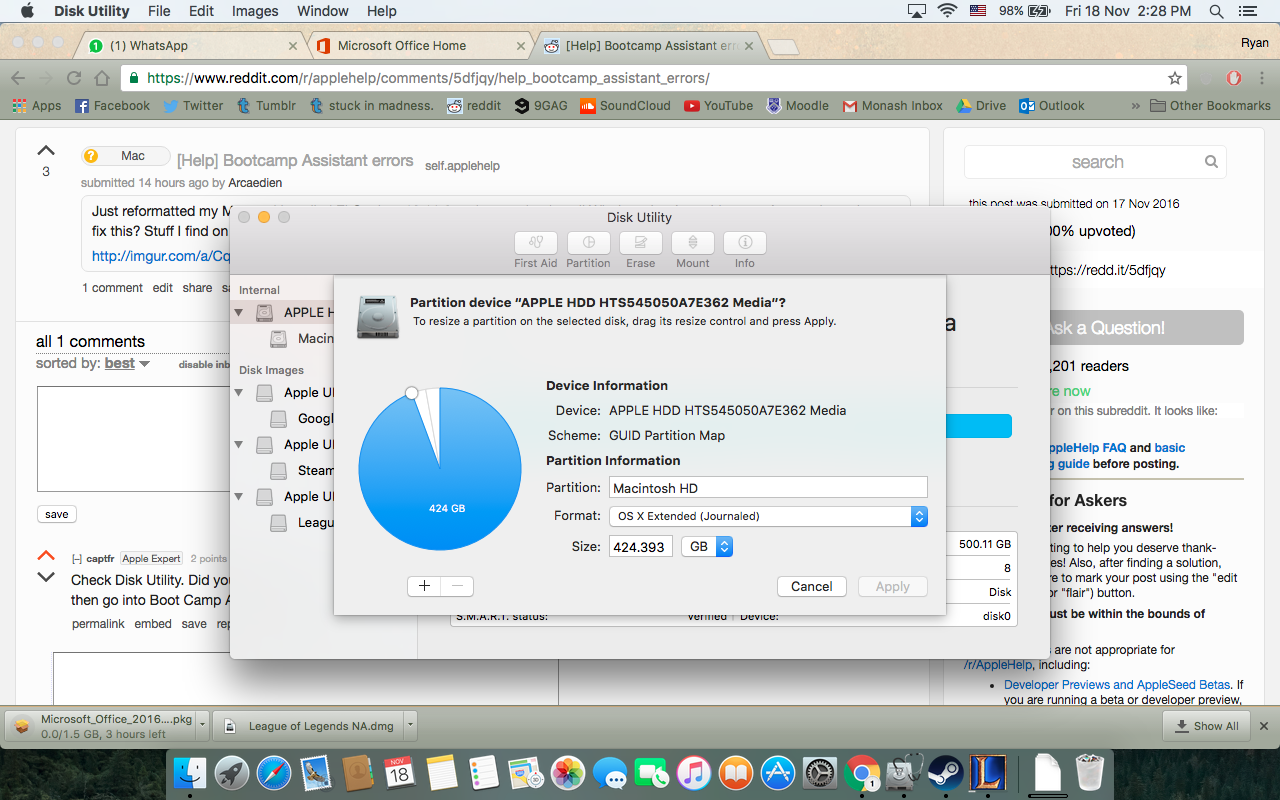Open the Other Bookmarks folder
The image size is (1280, 800).
1210,105
